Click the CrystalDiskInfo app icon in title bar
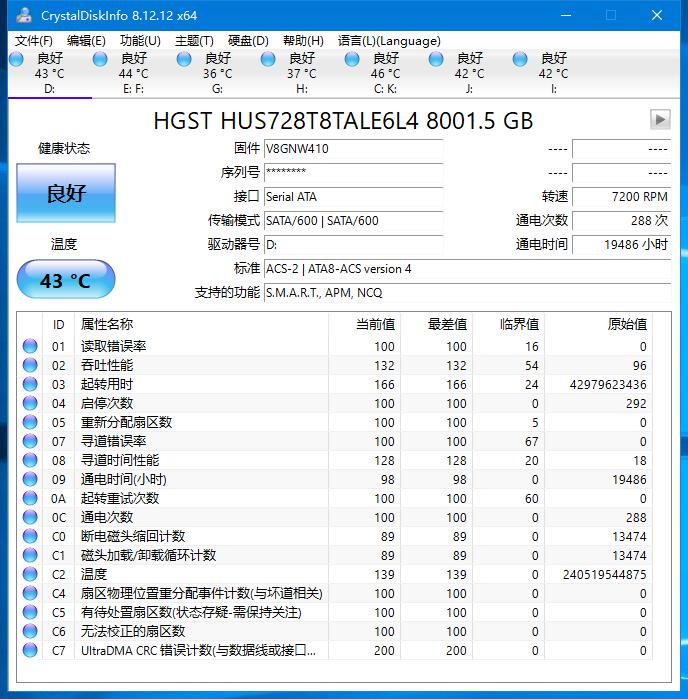This screenshot has width=688, height=699. [24, 15]
